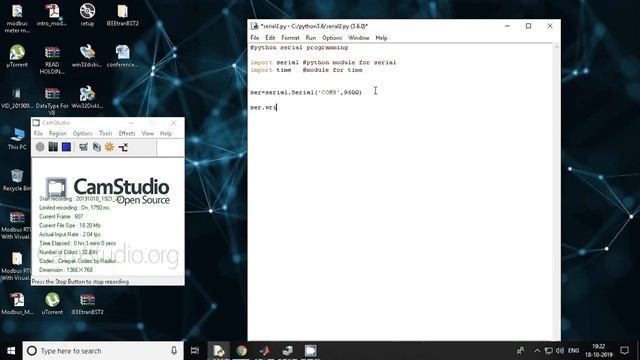Click 'Dimension : 1366 X 768' in CamStudio
Image resolution: width=640 pixels, height=360 pixels.
[x=66, y=270]
